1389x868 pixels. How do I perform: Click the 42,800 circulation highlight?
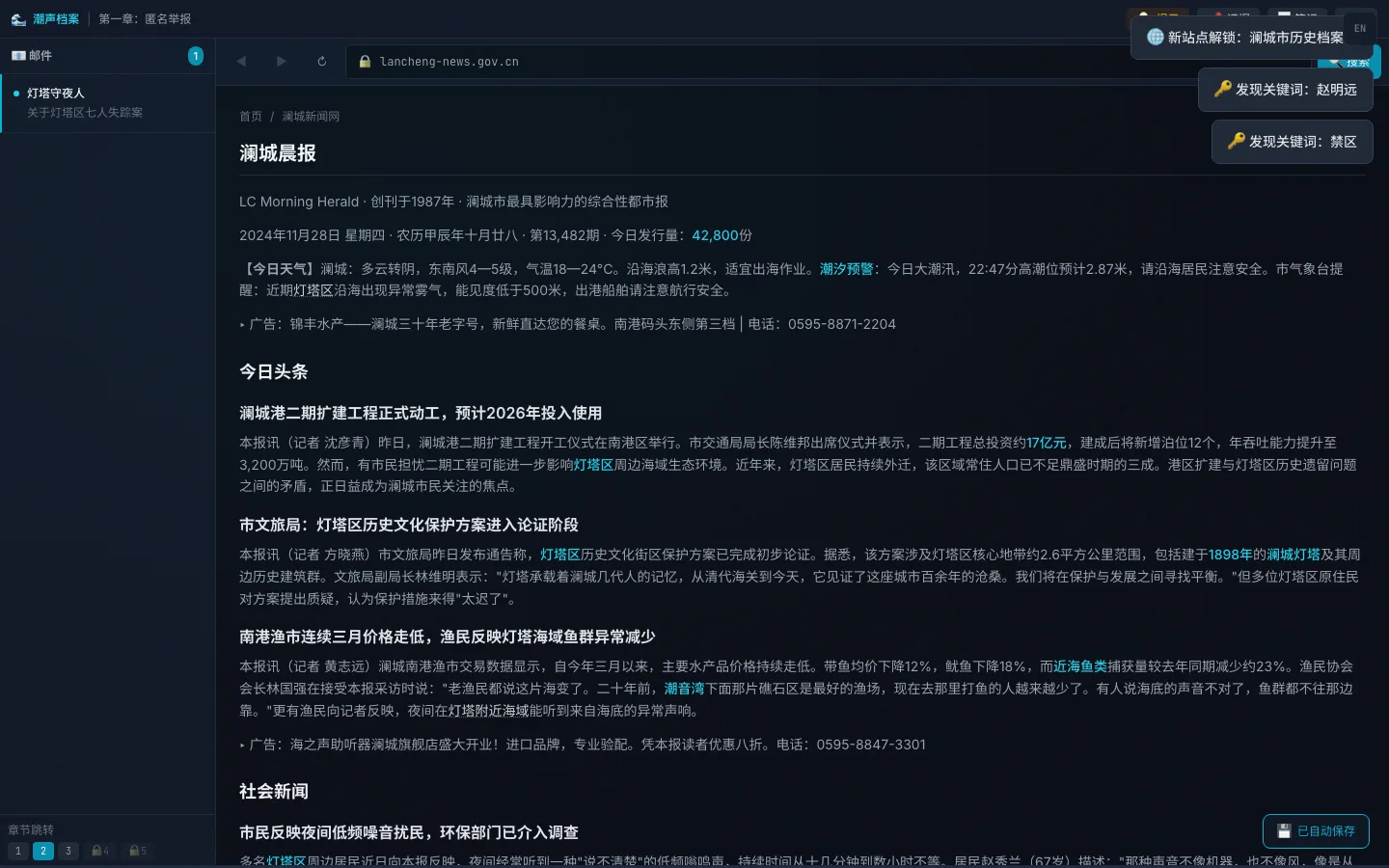715,235
